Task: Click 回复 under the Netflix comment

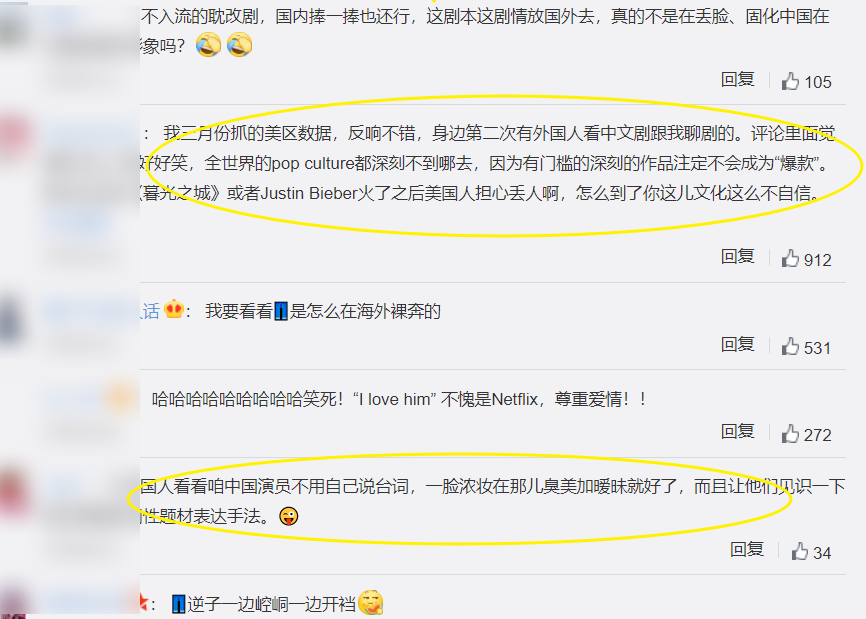Action: 737,432
